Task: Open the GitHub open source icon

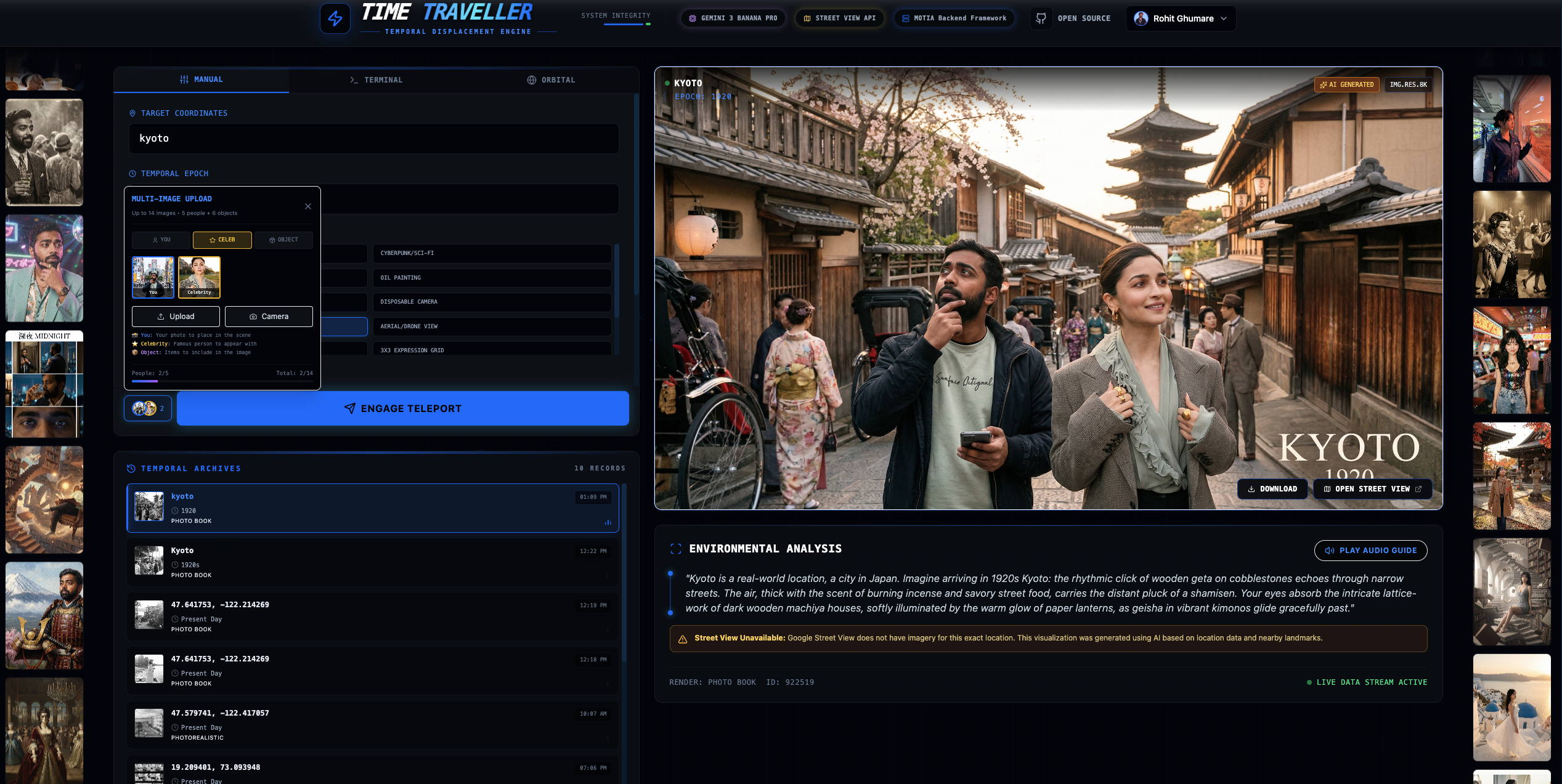Action: [1041, 18]
